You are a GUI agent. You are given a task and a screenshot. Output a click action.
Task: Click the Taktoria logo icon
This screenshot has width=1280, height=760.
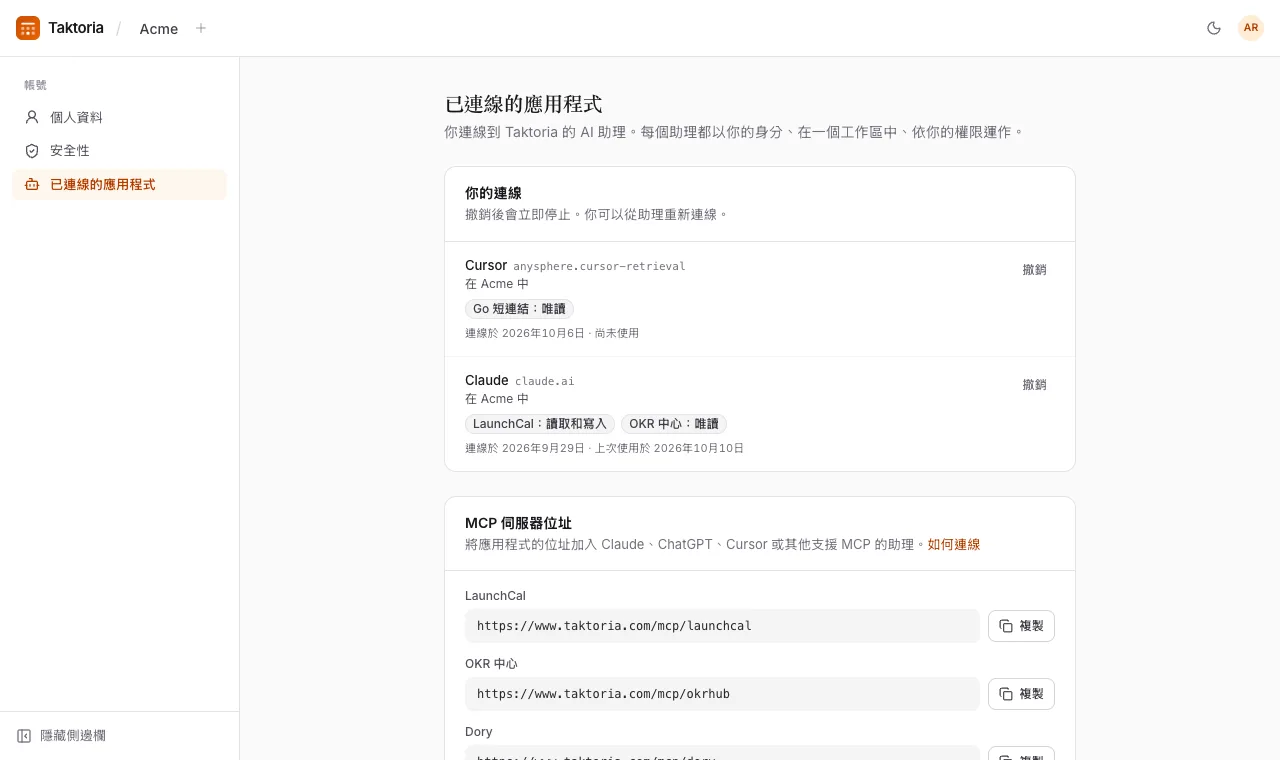click(28, 28)
